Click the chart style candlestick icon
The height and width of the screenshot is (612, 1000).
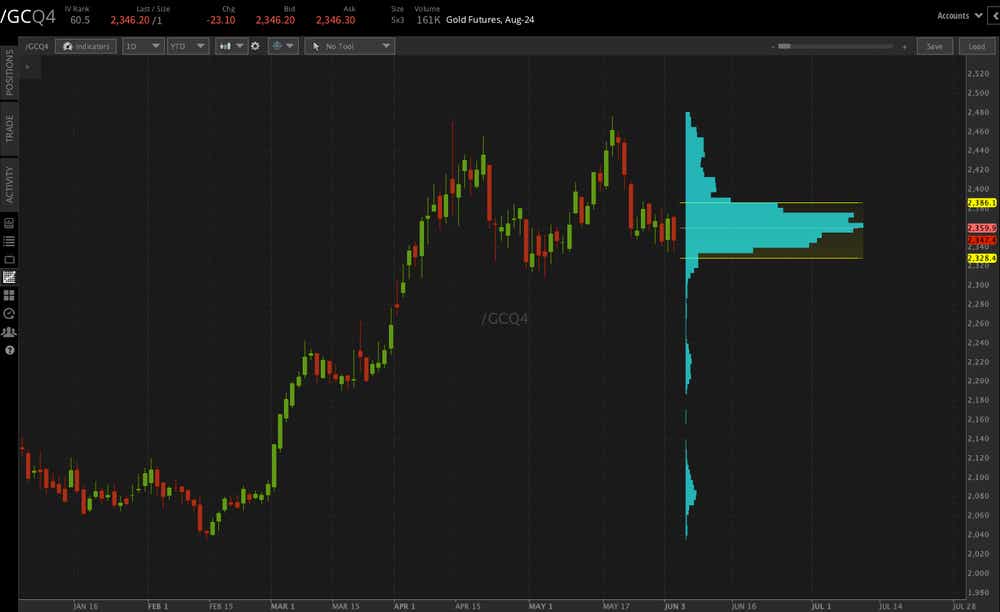click(x=225, y=46)
